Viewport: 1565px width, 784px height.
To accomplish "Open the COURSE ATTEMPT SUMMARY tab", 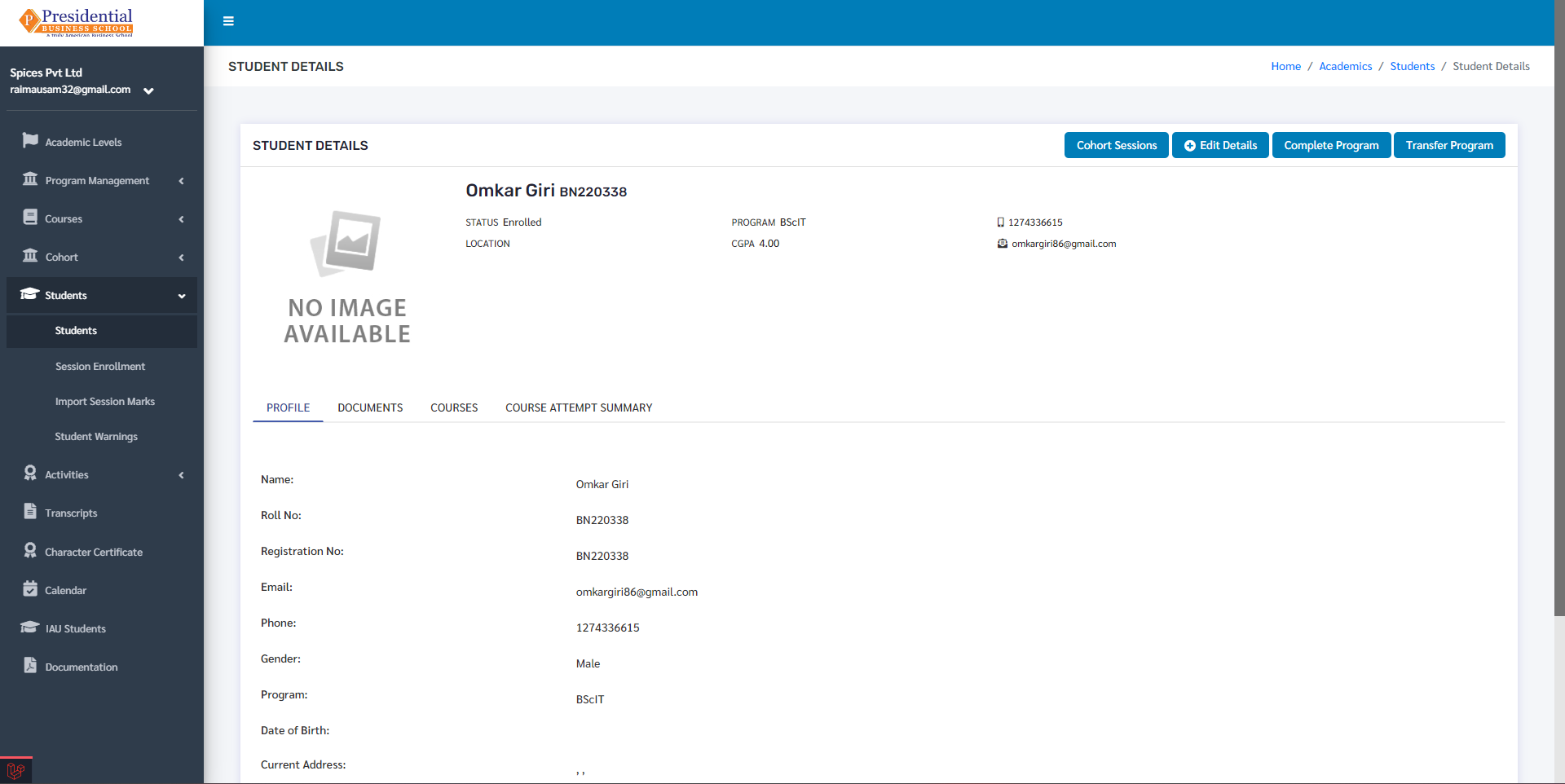I will coord(579,407).
